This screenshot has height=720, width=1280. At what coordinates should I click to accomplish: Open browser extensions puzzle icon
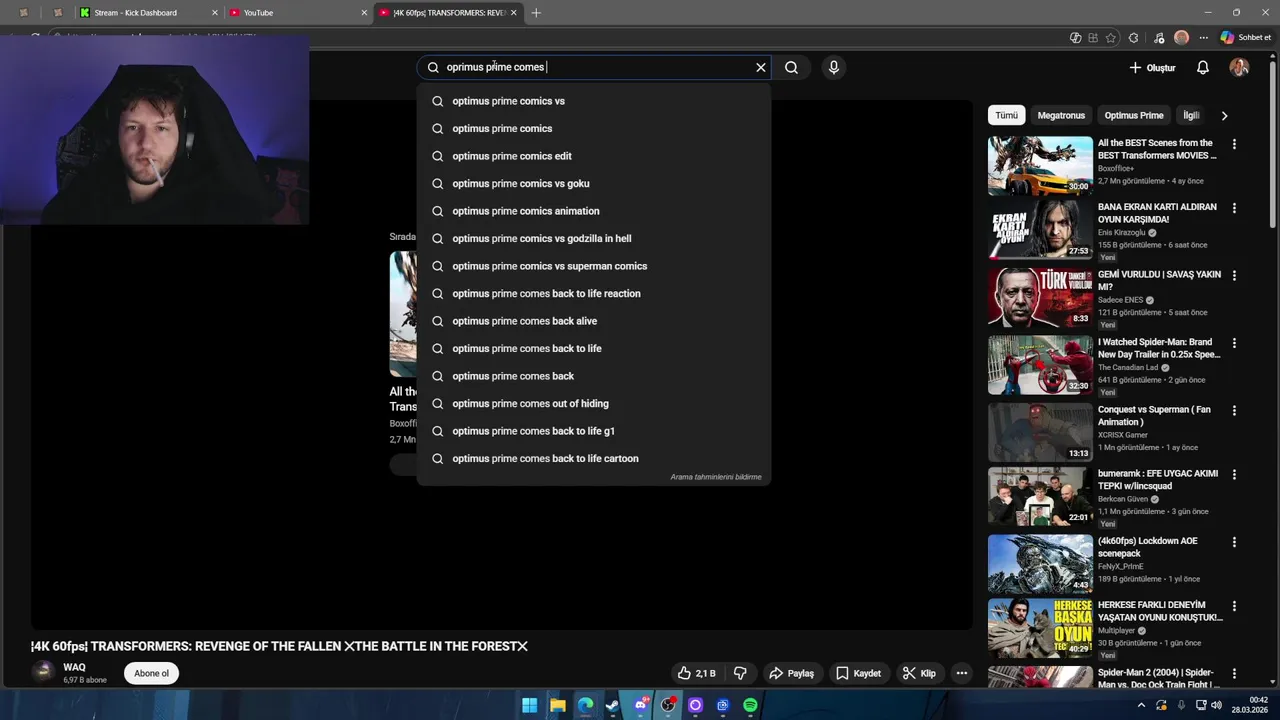pyautogui.click(x=1133, y=38)
